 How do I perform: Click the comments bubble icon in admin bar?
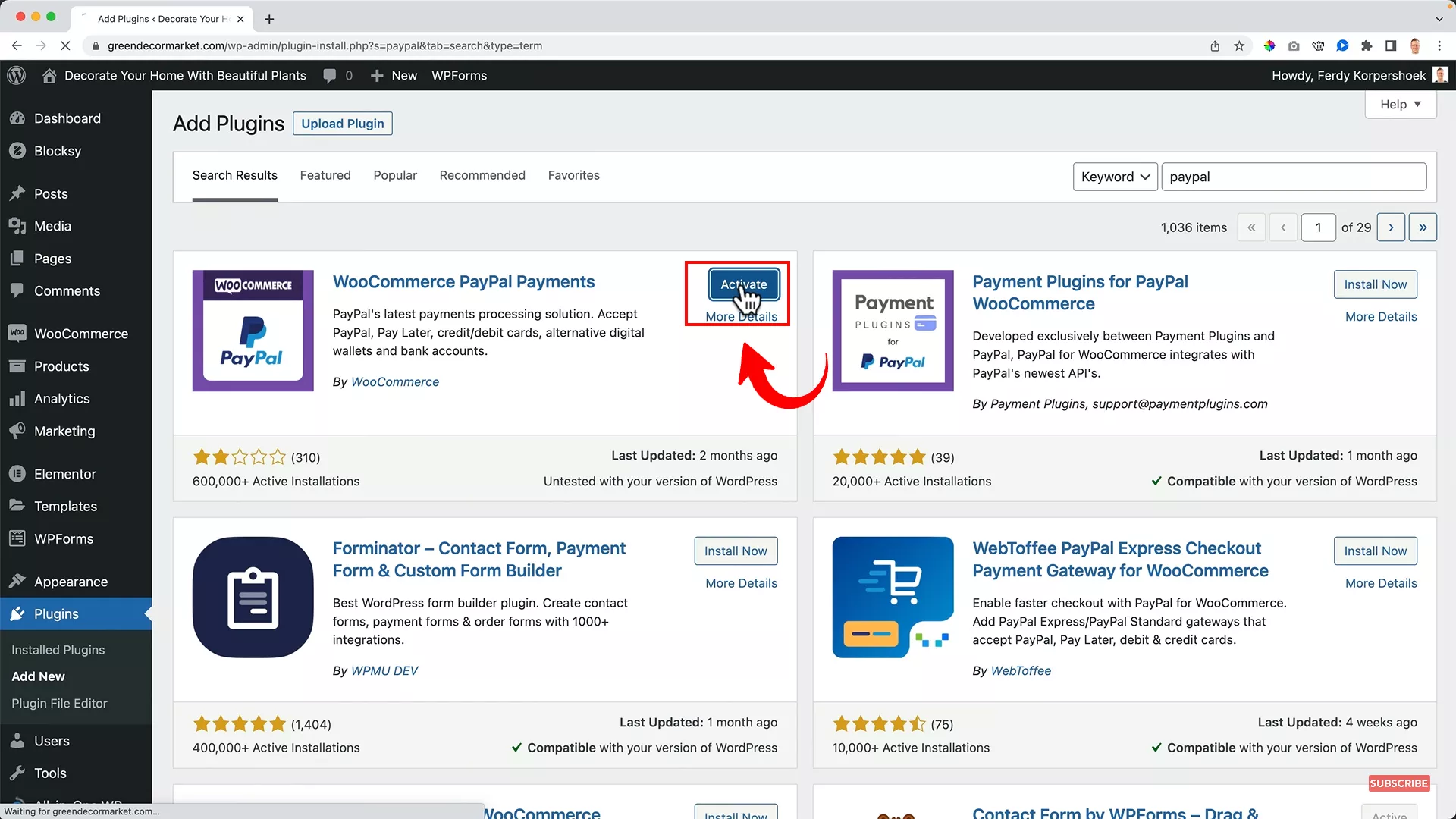click(330, 75)
